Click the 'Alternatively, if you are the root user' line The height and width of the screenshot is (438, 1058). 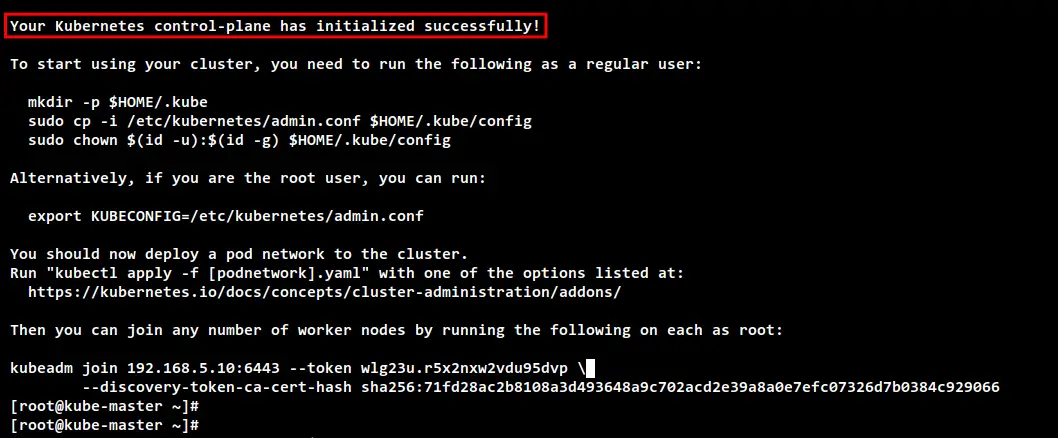click(248, 179)
